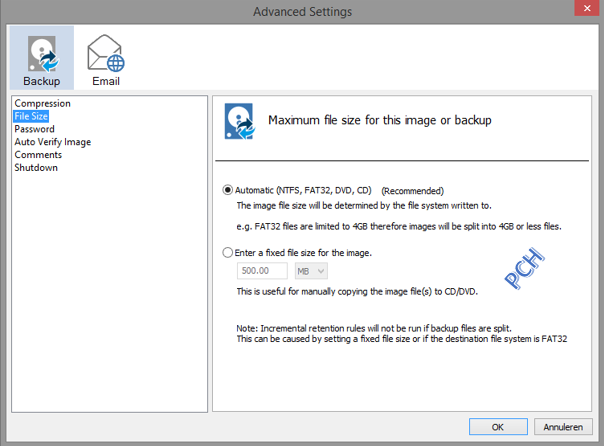604x446 pixels.
Task: Choose the Automatic file size radio button
Action: [x=228, y=190]
